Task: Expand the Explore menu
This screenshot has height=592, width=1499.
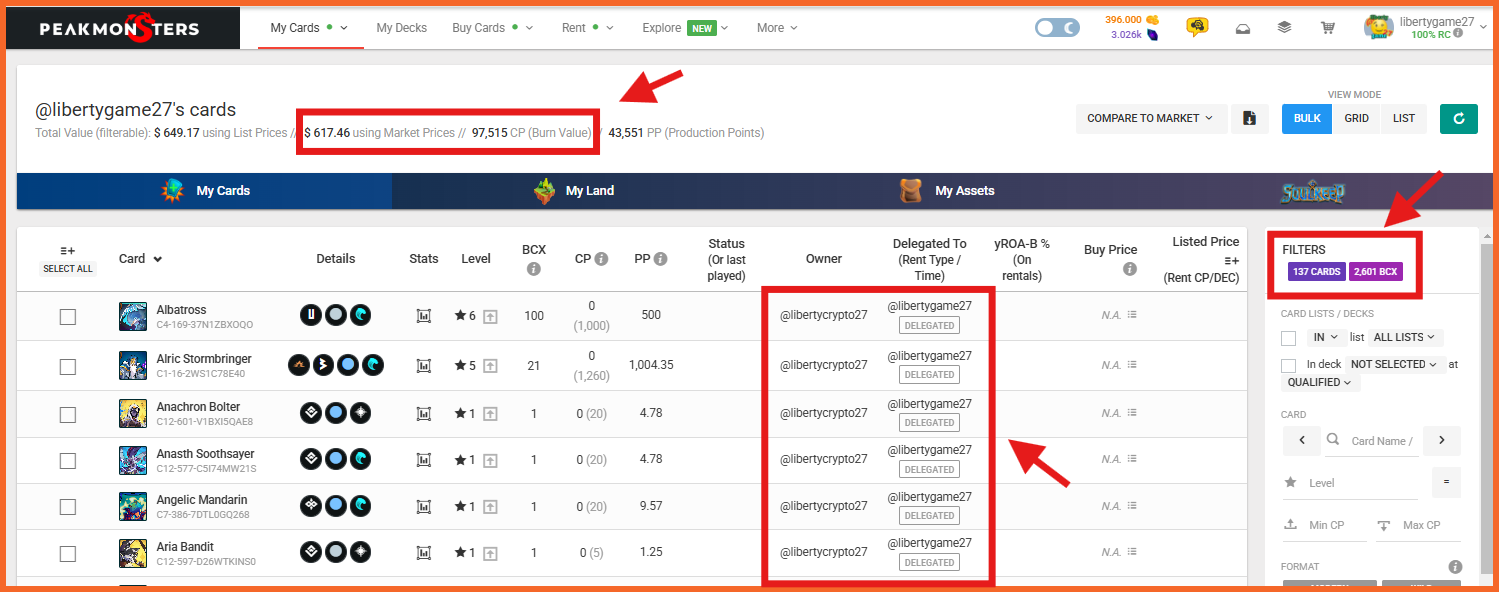Action: coord(686,28)
